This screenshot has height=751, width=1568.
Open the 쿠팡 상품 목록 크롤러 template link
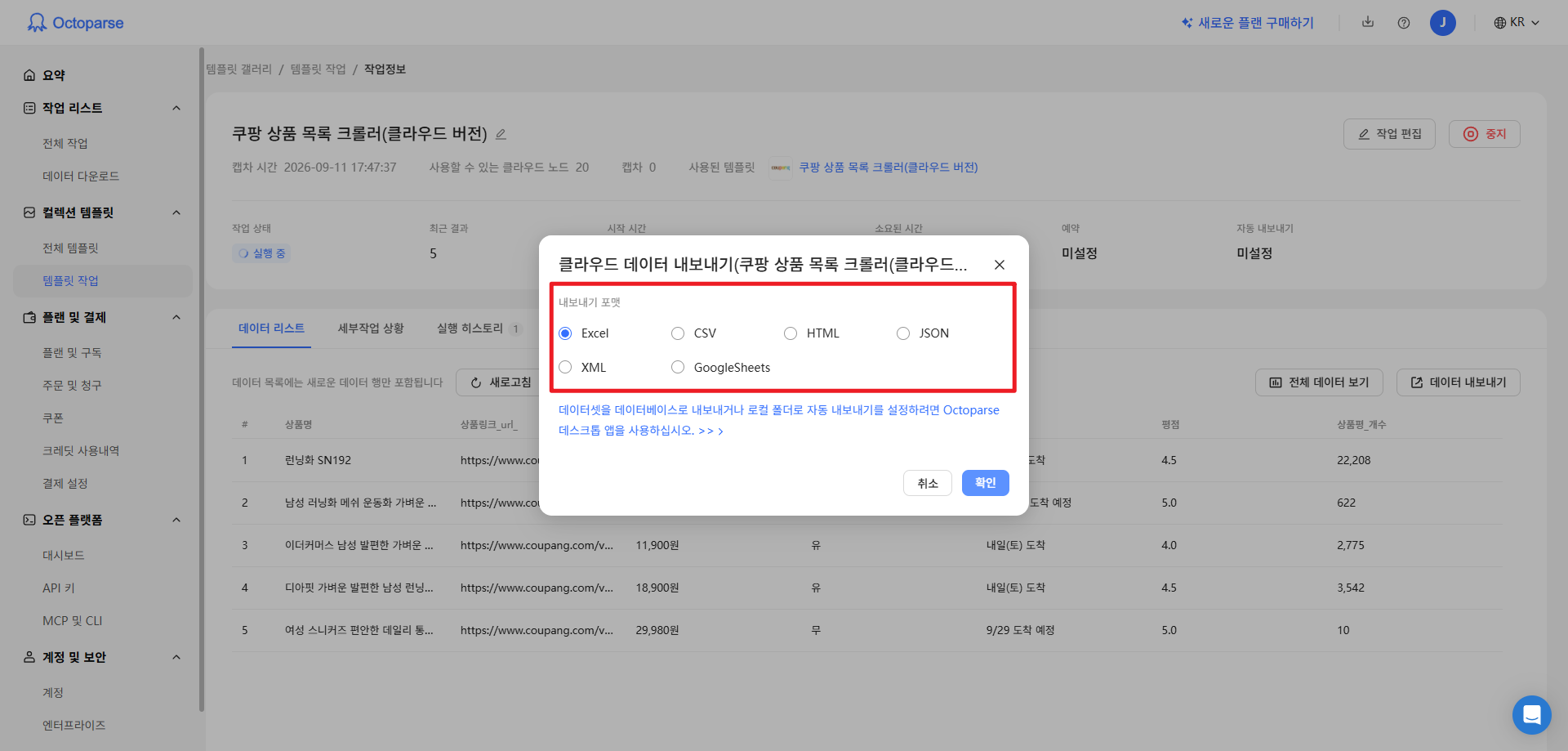point(889,168)
